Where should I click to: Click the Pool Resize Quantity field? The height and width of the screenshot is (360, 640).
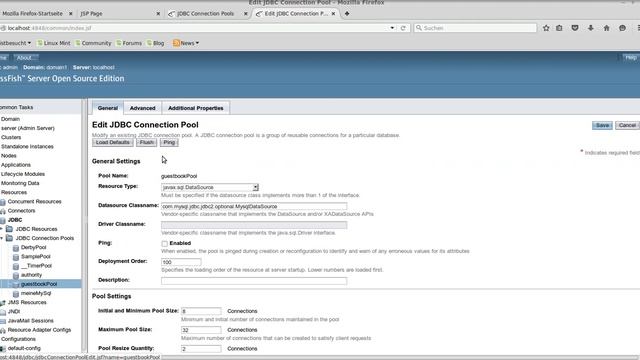tap(201, 349)
